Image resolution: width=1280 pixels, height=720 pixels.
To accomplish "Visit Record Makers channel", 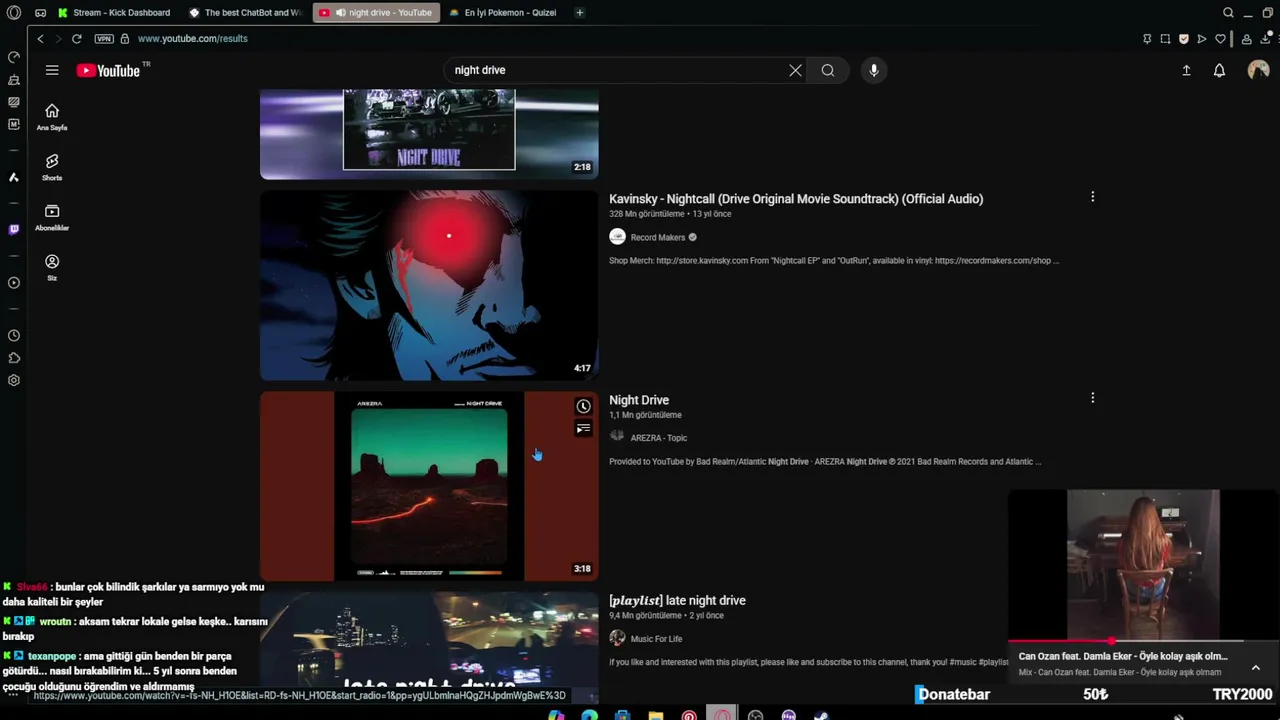I will 657,237.
